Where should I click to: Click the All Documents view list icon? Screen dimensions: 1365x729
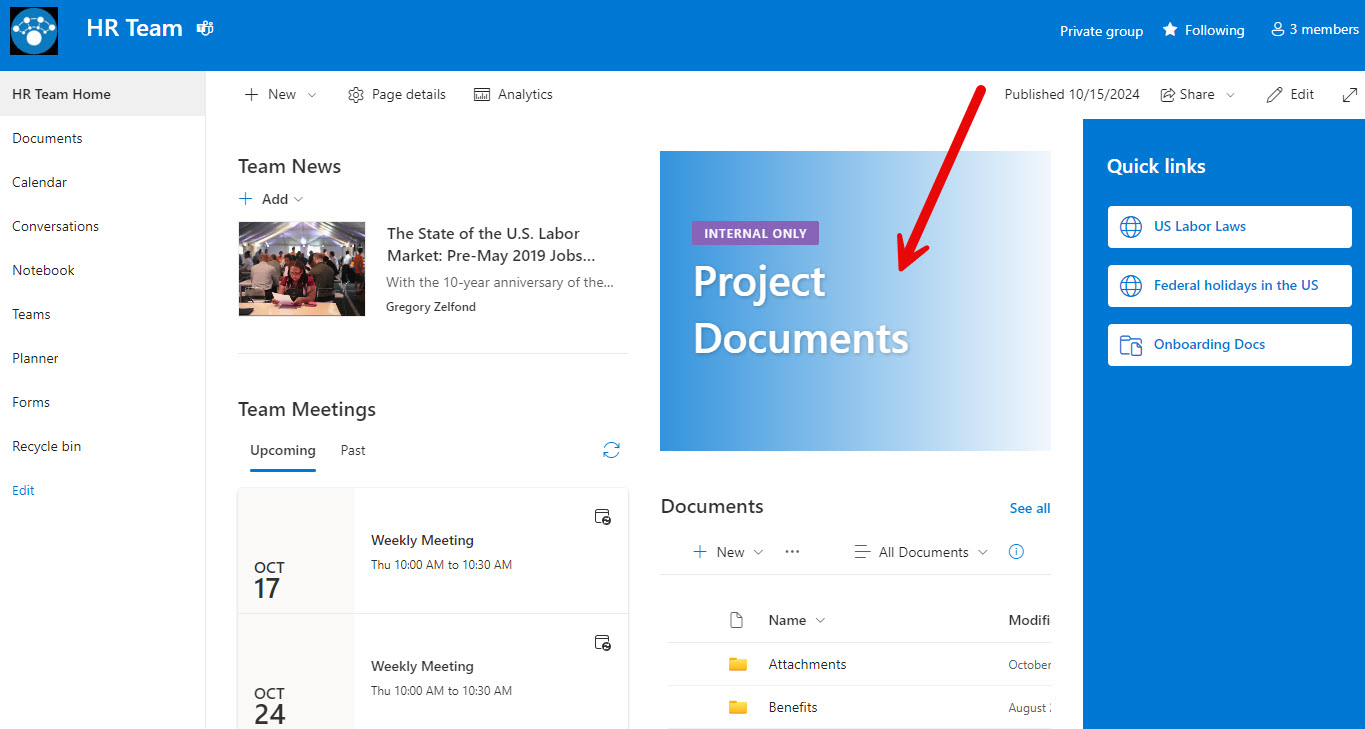(x=862, y=552)
